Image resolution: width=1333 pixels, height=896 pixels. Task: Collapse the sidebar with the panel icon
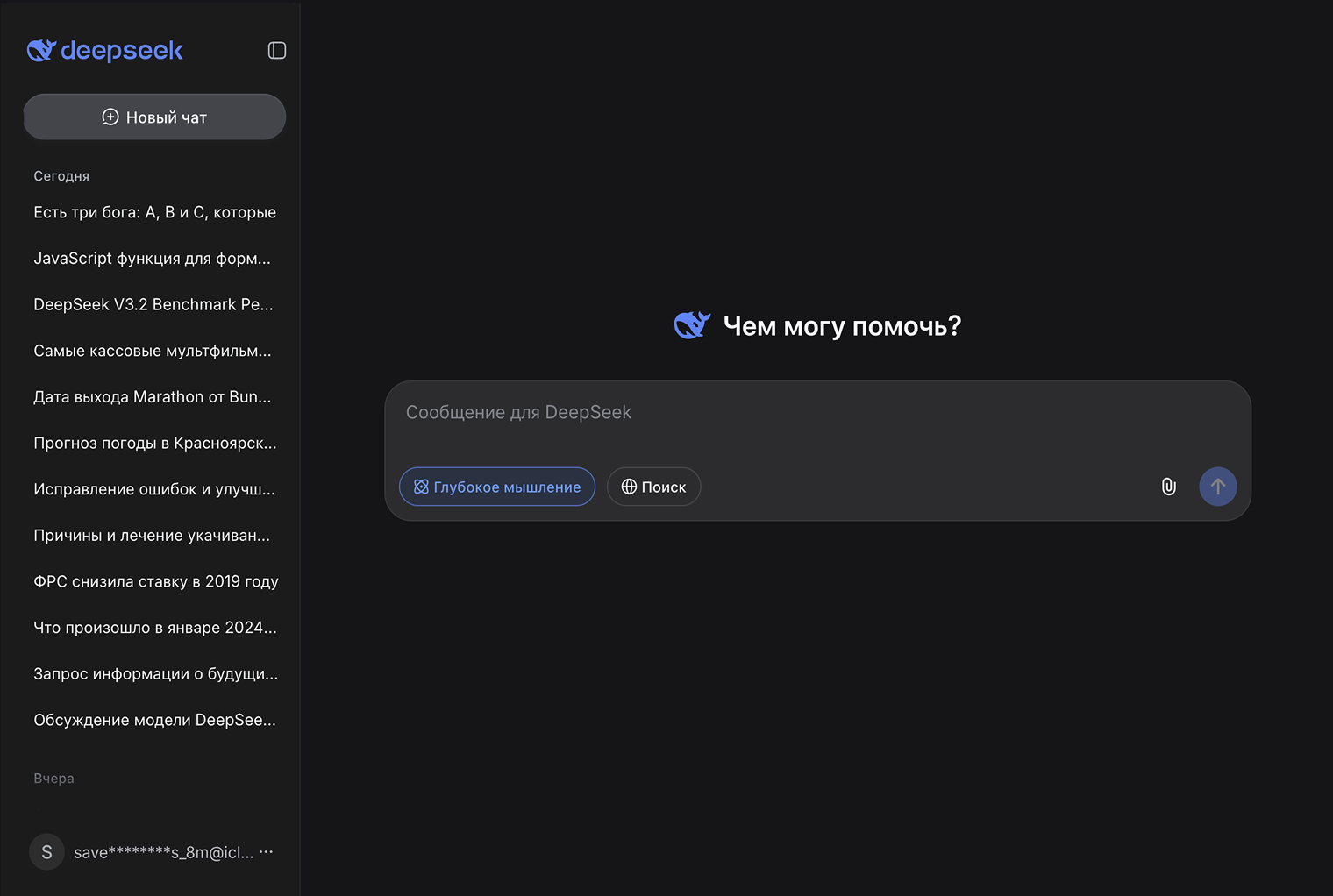coord(277,51)
